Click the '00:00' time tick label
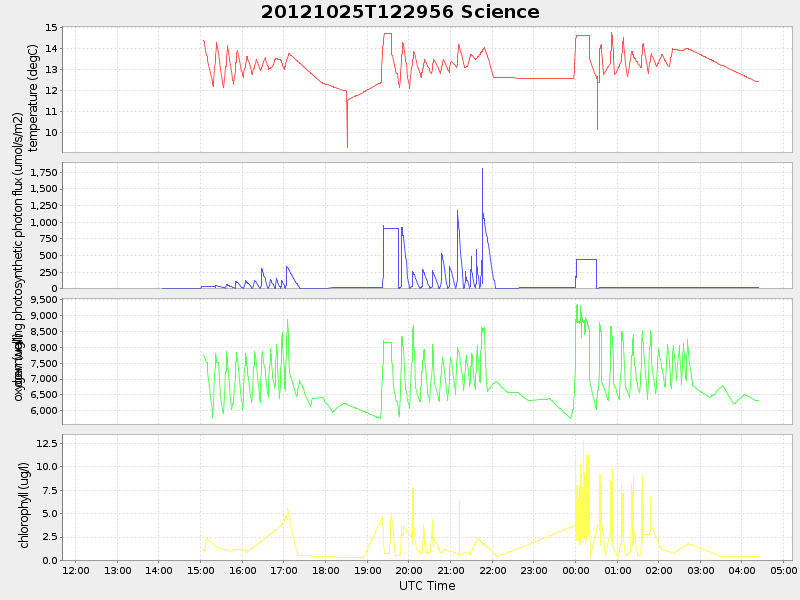 pyautogui.click(x=576, y=570)
